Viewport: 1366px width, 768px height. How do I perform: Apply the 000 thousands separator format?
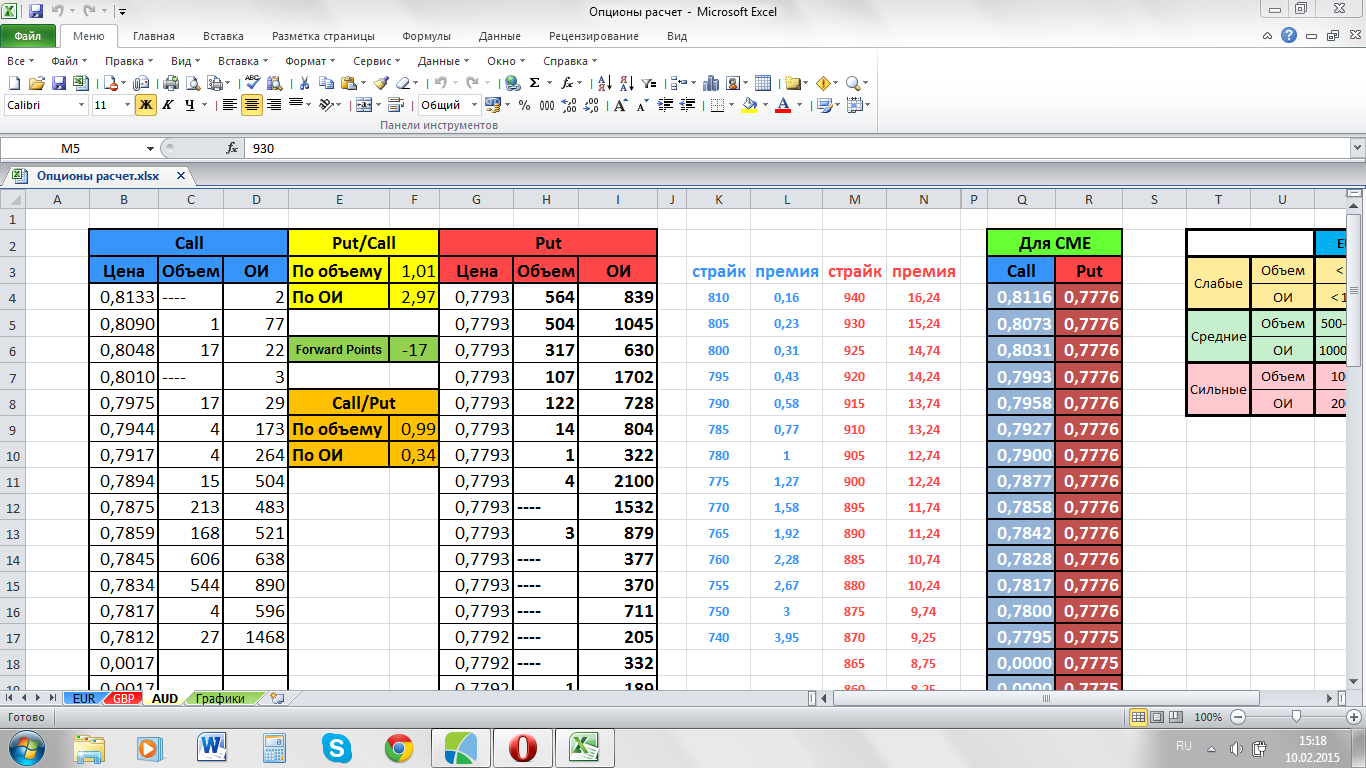(546, 105)
